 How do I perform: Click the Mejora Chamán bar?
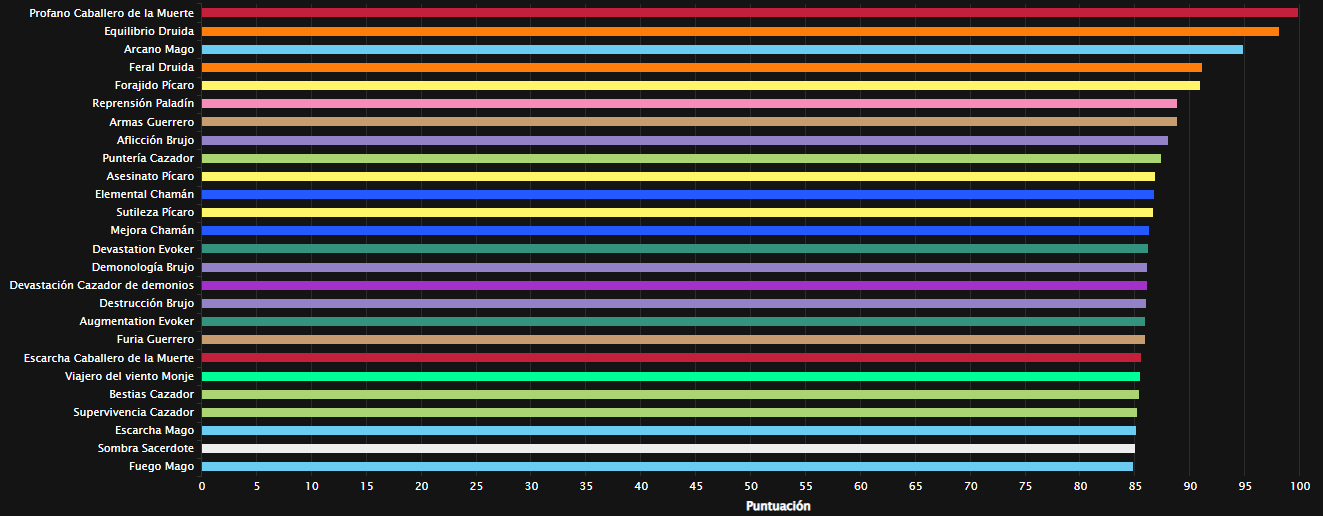point(675,230)
